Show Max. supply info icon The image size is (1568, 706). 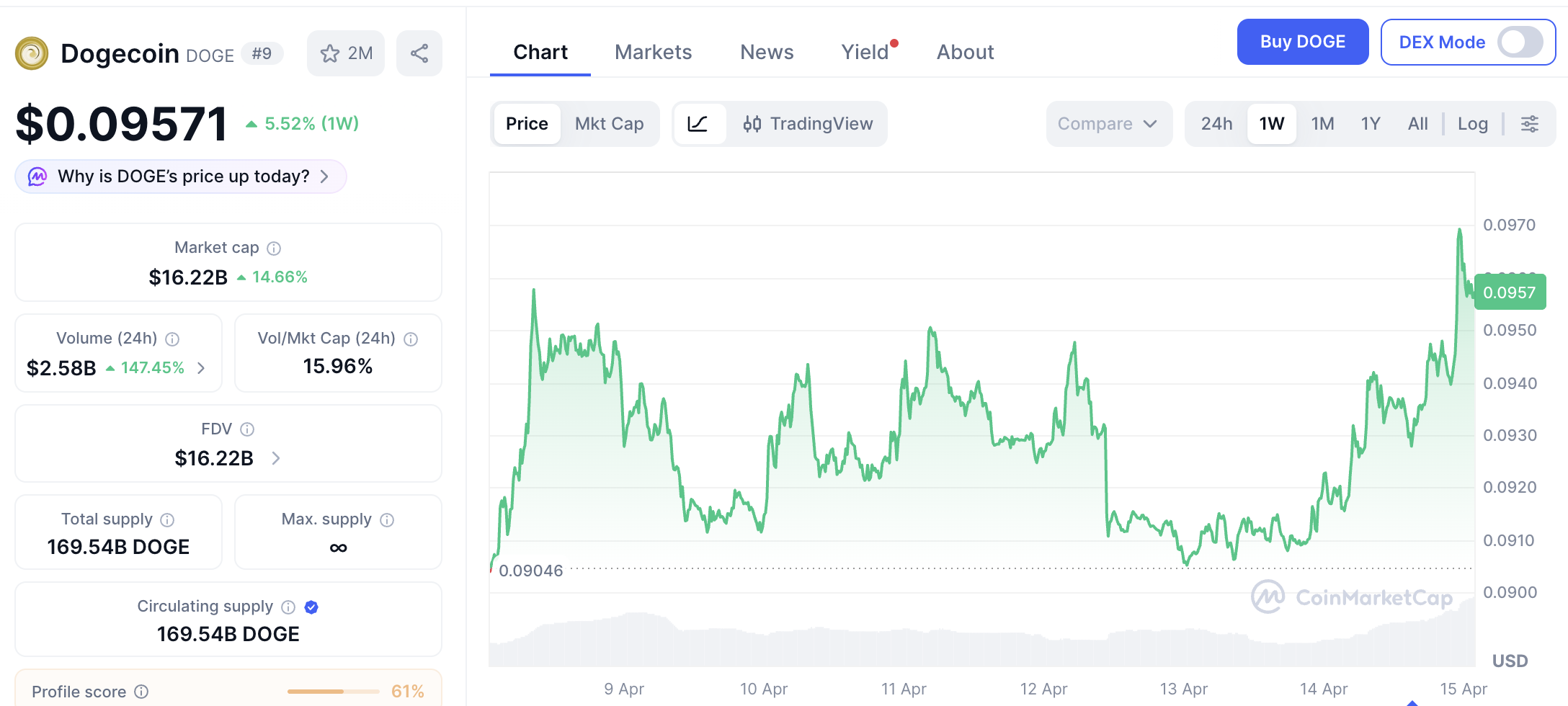point(387,520)
